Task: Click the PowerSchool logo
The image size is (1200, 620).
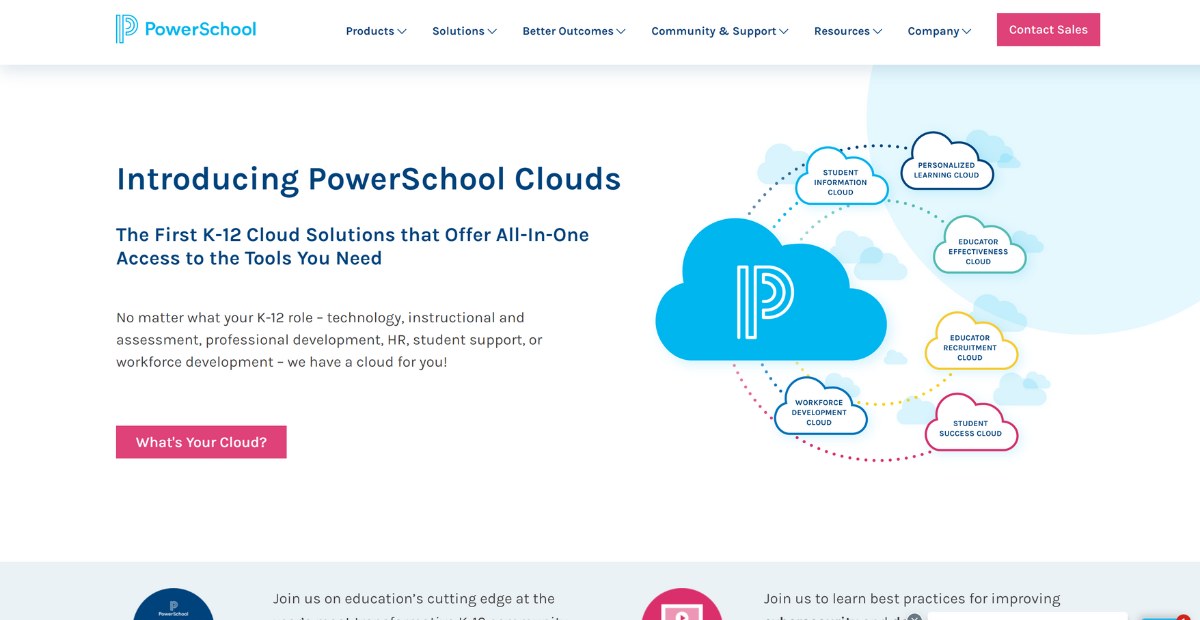Action: 186,29
